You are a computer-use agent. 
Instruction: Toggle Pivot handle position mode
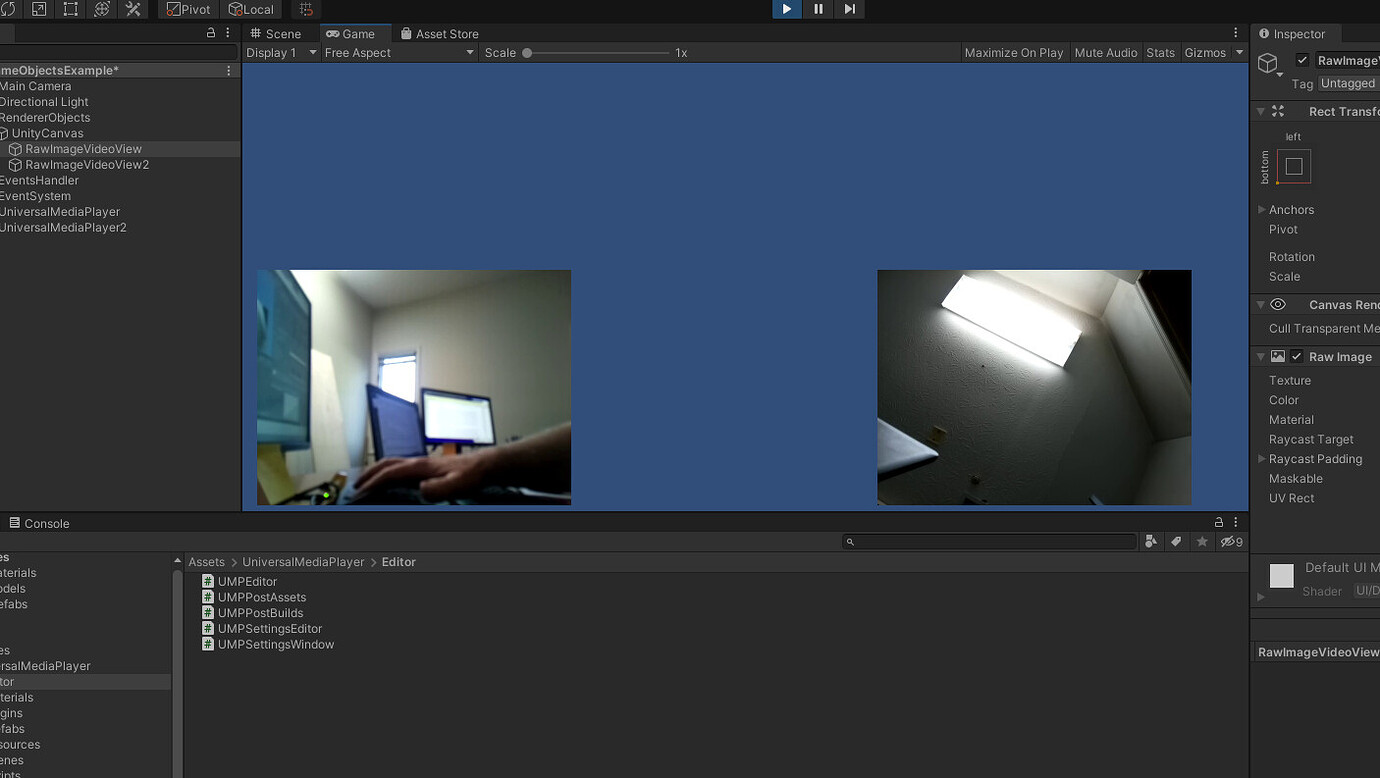pyautogui.click(x=186, y=9)
